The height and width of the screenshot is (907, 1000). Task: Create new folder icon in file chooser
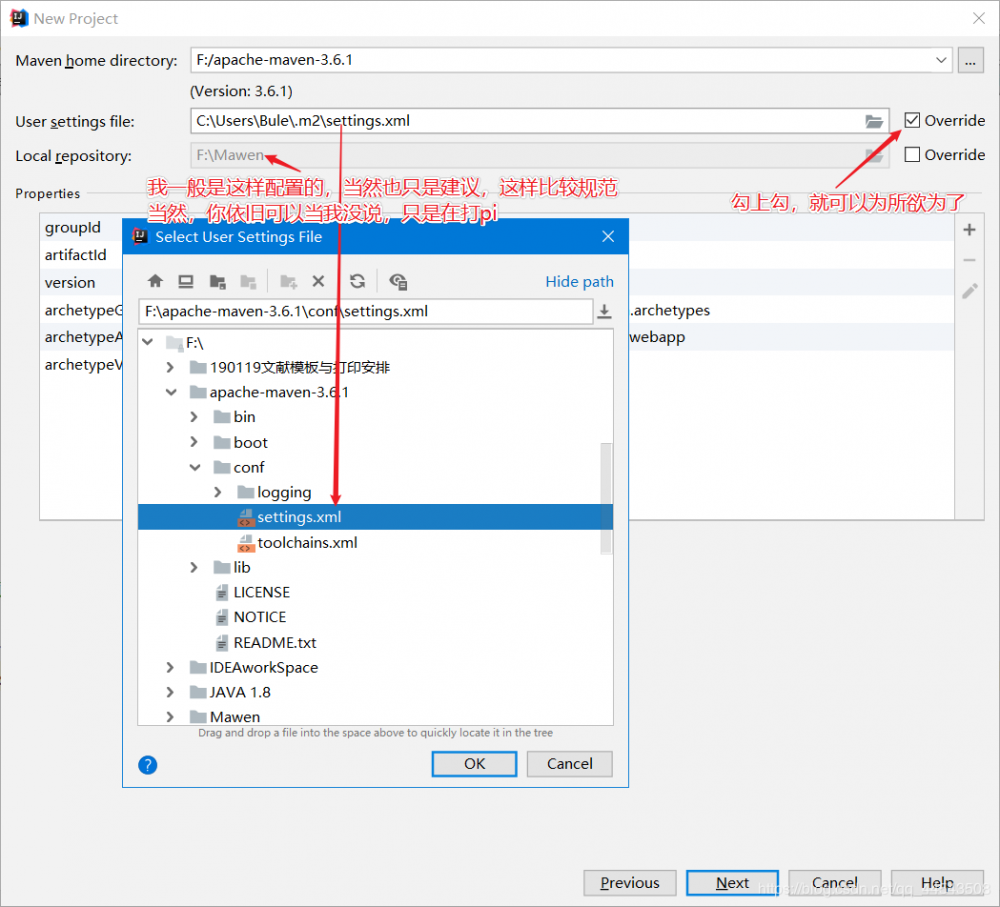pyautogui.click(x=288, y=282)
